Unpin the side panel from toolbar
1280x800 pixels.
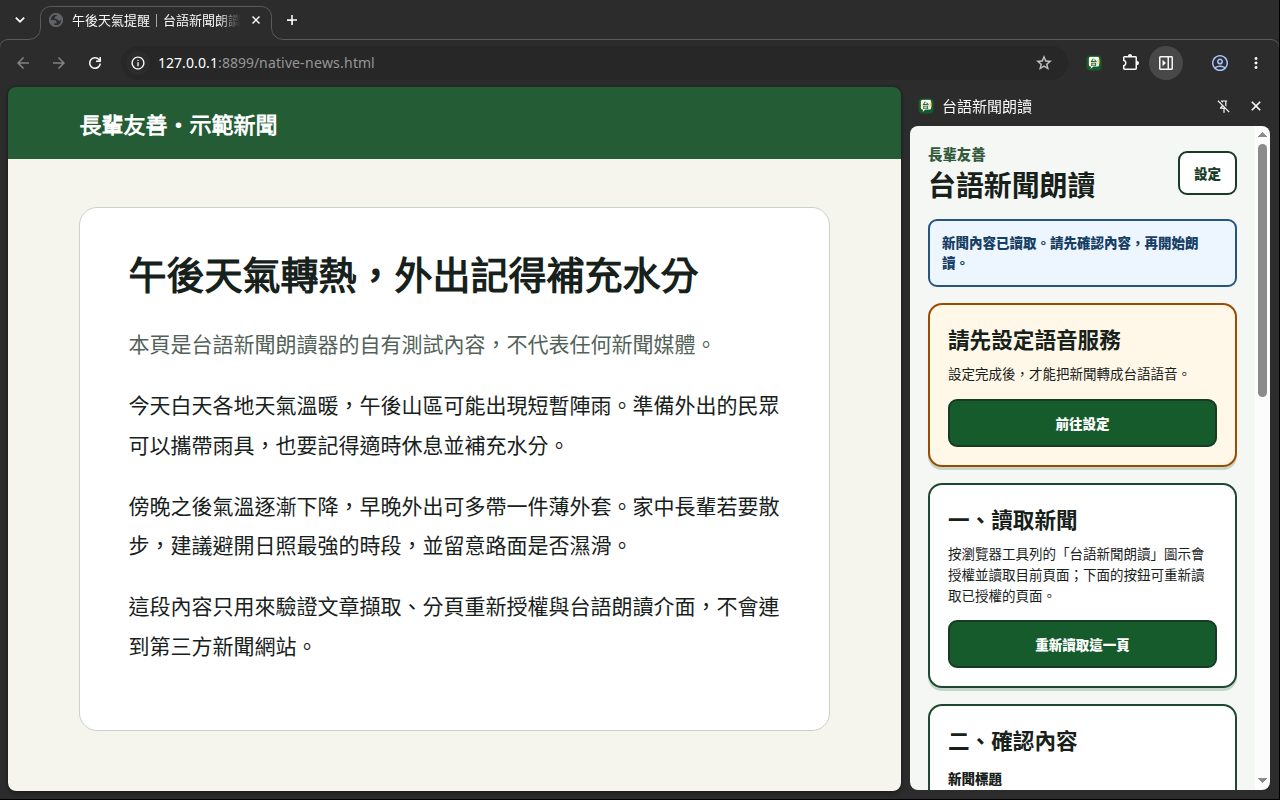[1223, 106]
